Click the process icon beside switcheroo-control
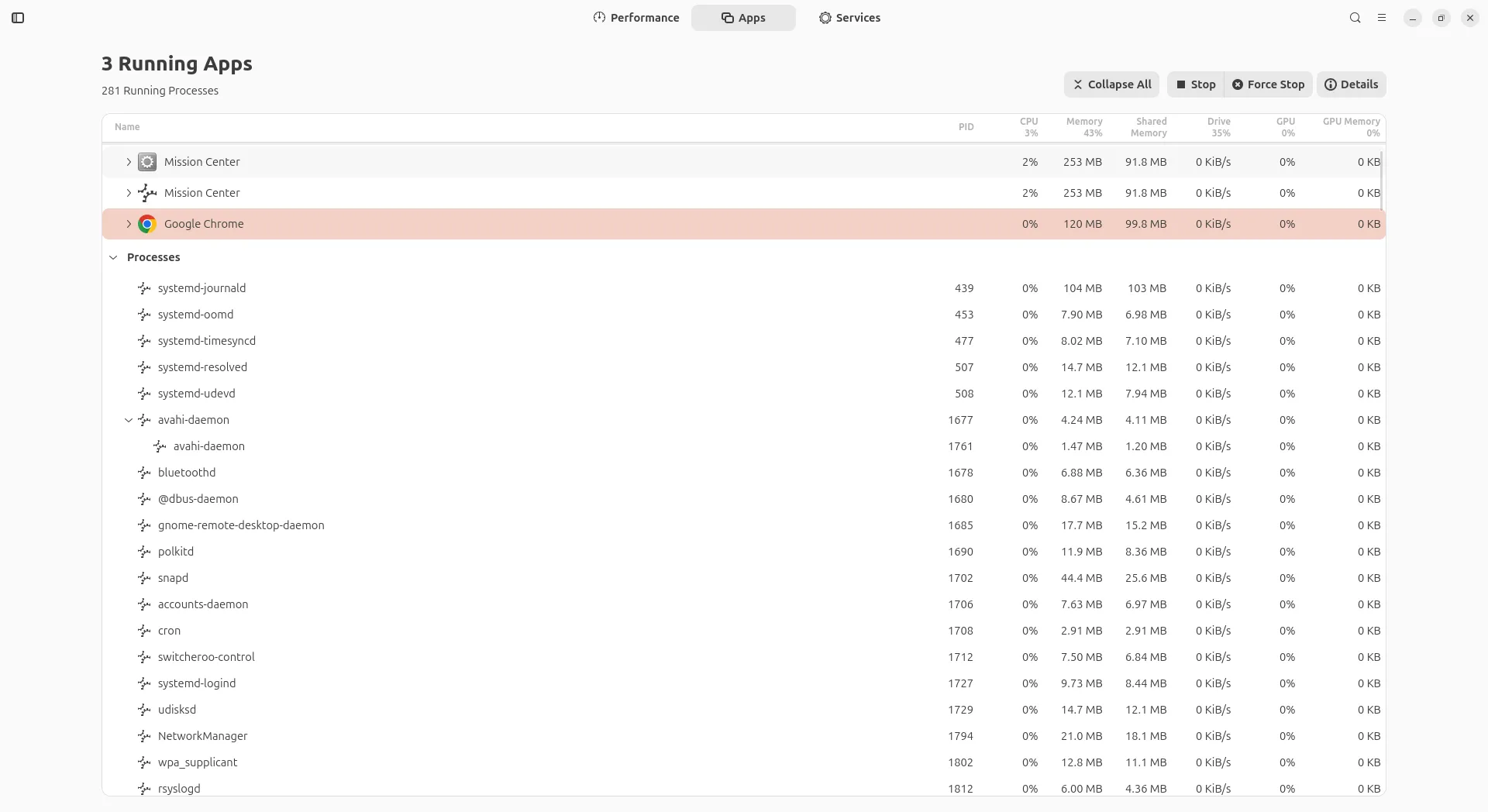The width and height of the screenshot is (1488, 812). (144, 657)
